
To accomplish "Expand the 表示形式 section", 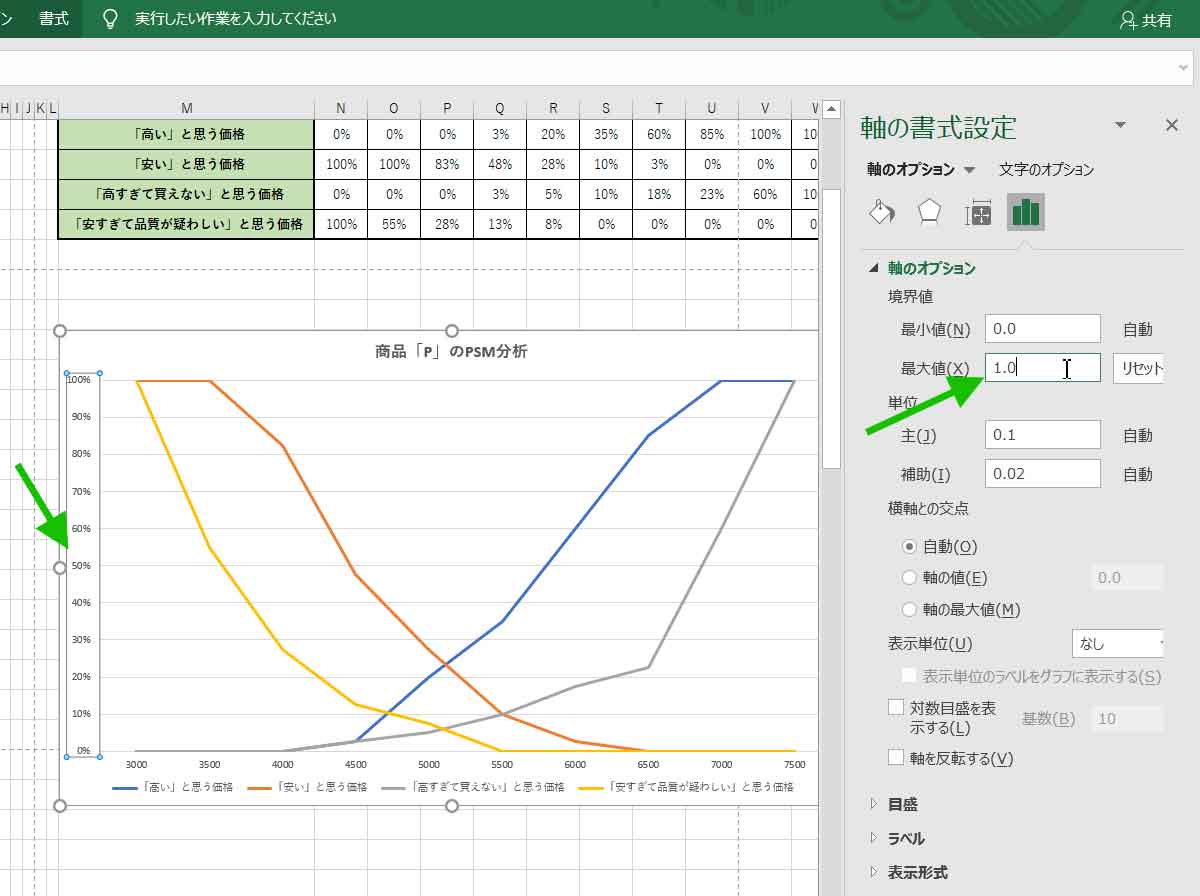I will (x=874, y=872).
